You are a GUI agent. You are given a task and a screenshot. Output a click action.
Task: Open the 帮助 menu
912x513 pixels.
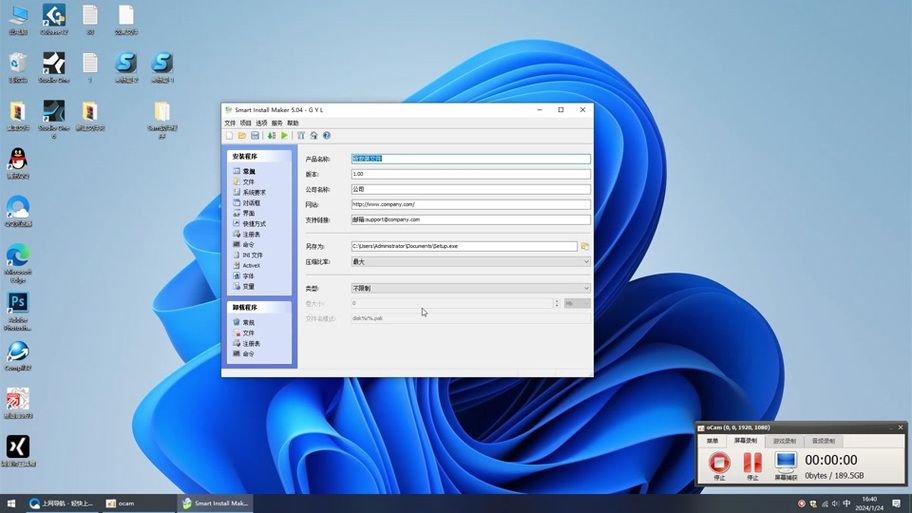[x=293, y=123]
